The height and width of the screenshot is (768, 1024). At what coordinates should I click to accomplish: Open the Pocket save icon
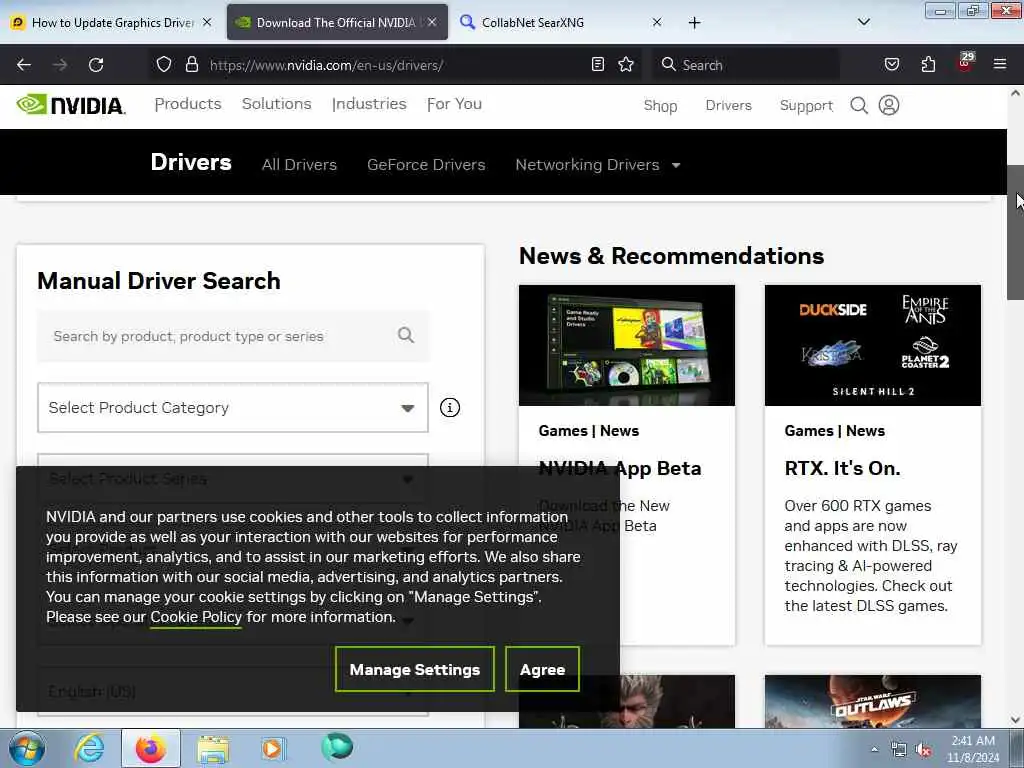tap(891, 65)
